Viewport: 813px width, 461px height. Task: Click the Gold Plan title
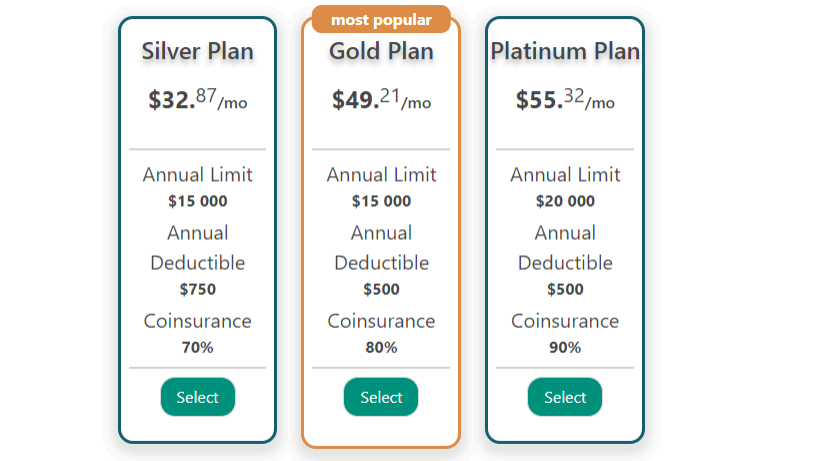pos(381,51)
